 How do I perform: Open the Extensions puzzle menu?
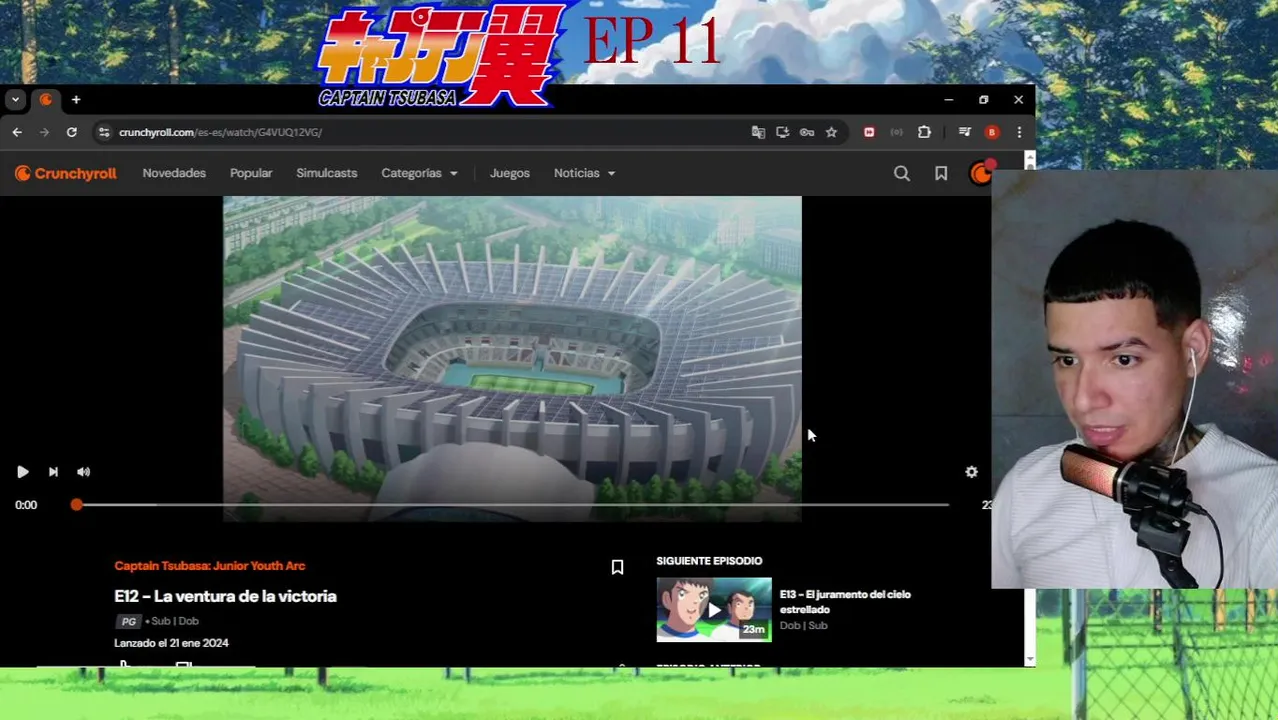click(924, 132)
